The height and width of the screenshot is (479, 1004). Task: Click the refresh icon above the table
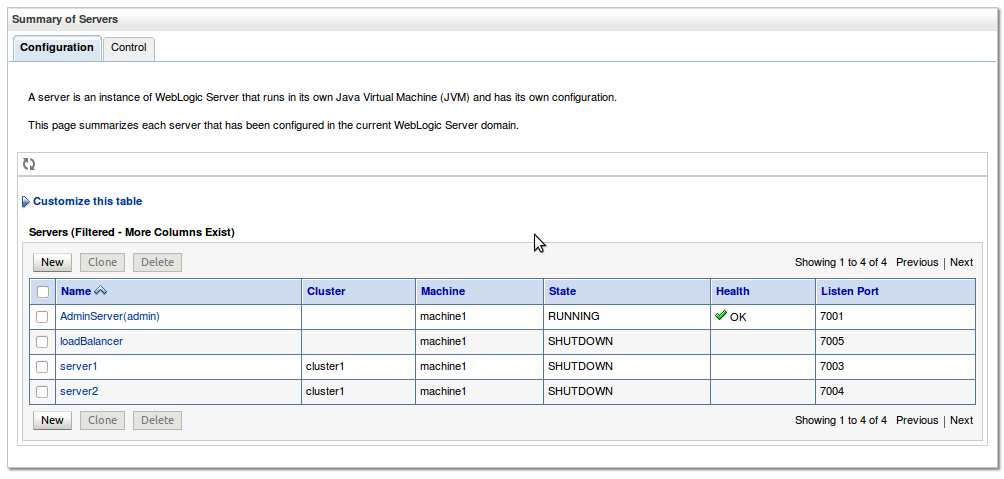tap(29, 164)
